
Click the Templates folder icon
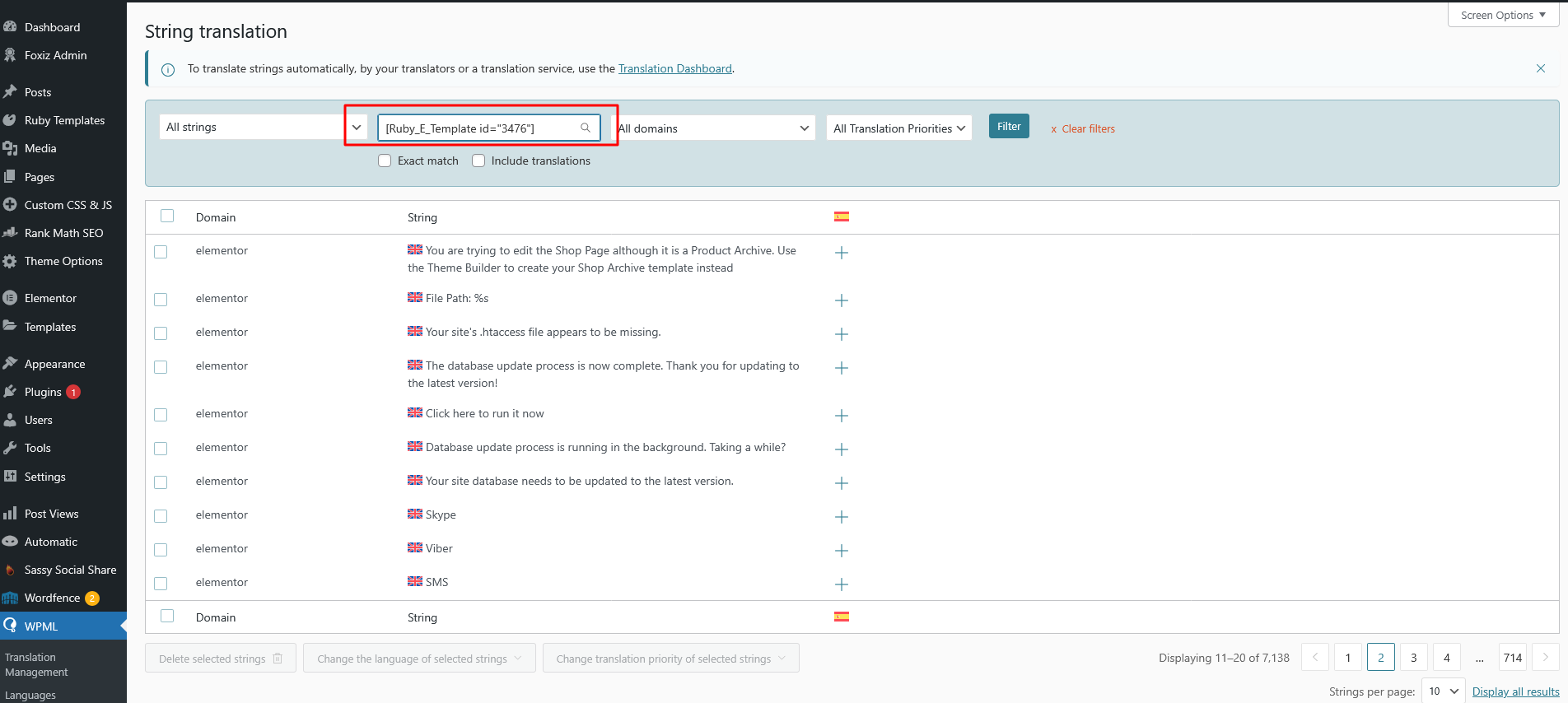[x=10, y=326]
